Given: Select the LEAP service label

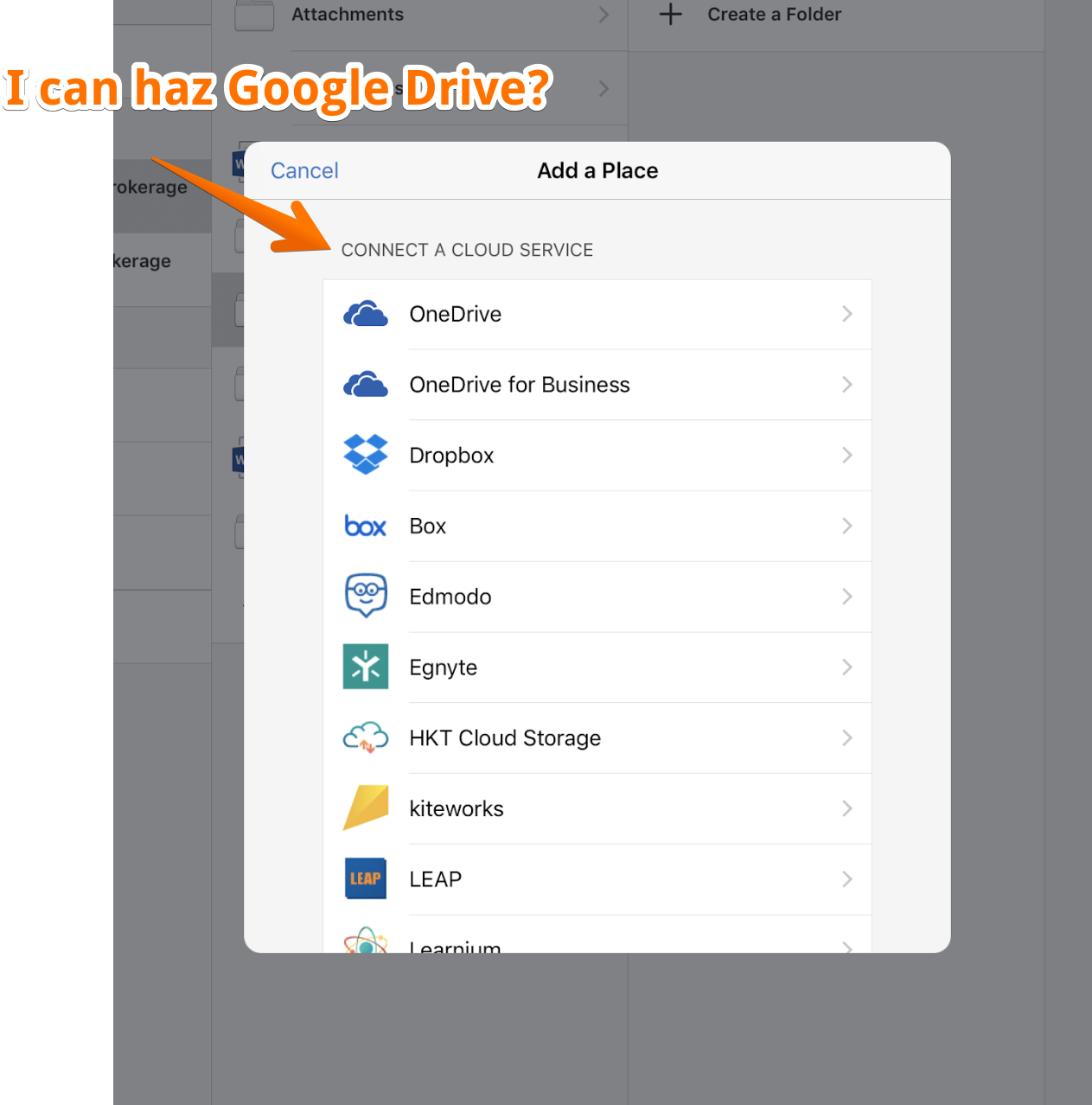Looking at the screenshot, I should pyautogui.click(x=436, y=879).
